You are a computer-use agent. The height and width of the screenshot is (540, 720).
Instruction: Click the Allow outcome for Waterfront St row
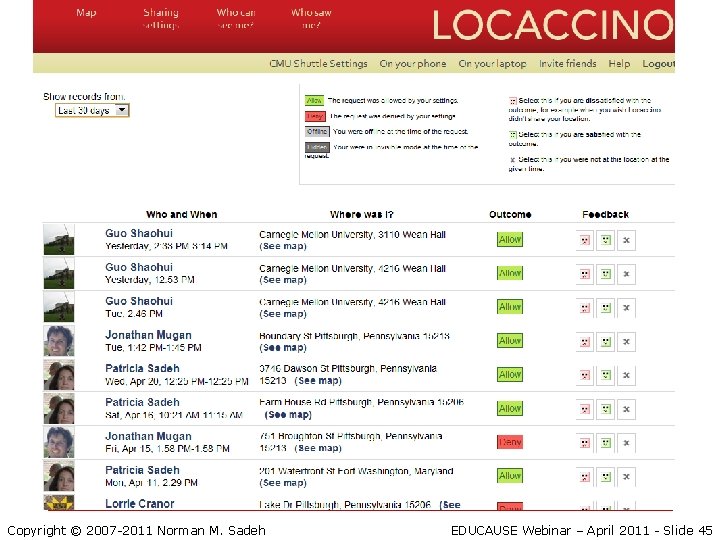click(510, 476)
